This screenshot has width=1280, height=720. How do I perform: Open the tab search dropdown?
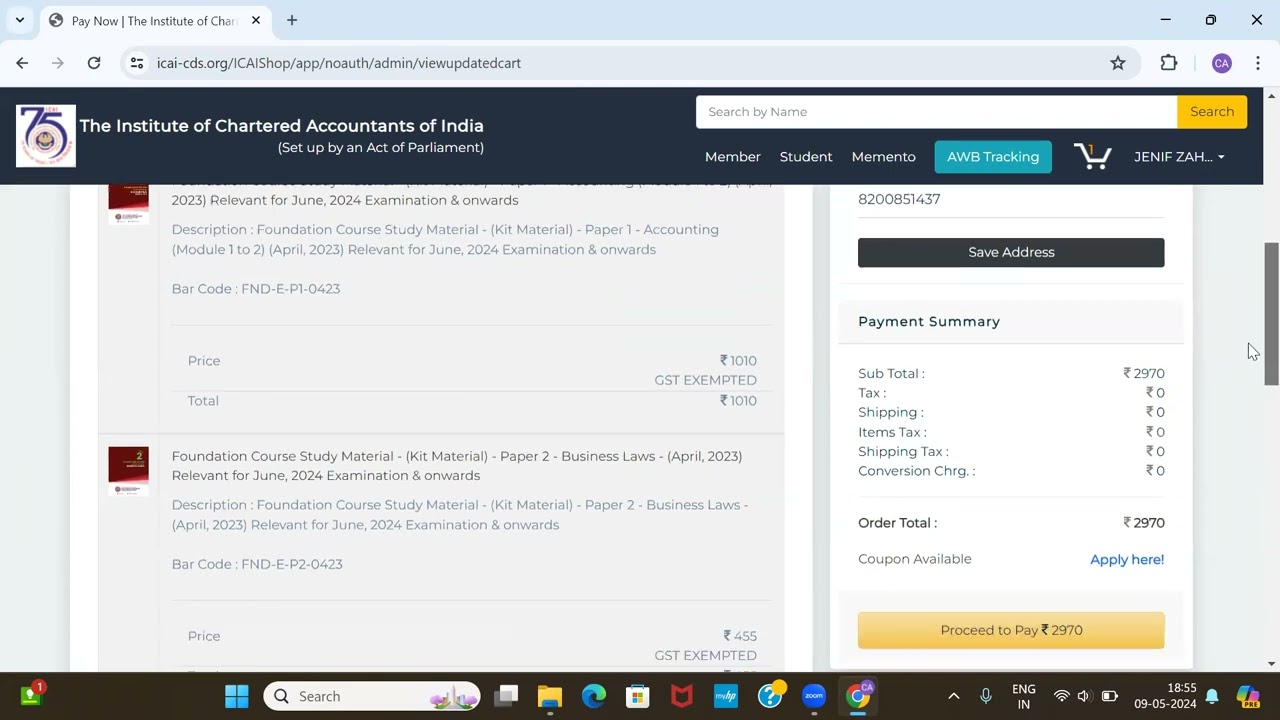[19, 20]
